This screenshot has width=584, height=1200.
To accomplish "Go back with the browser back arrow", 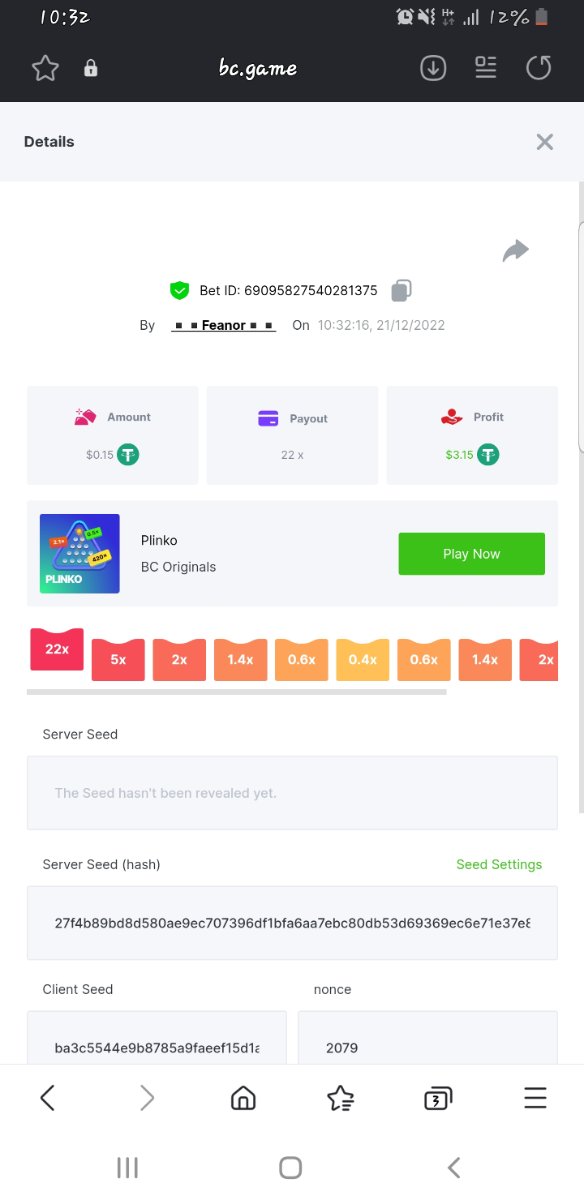I will [47, 1098].
